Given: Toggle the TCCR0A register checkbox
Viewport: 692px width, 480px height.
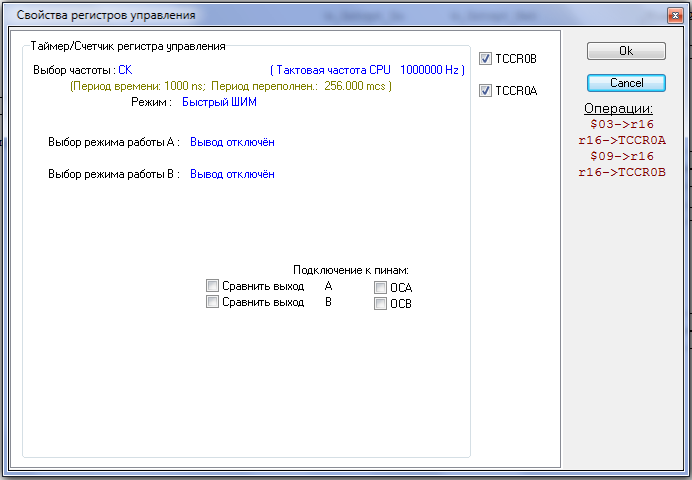Looking at the screenshot, I should coord(486,91).
